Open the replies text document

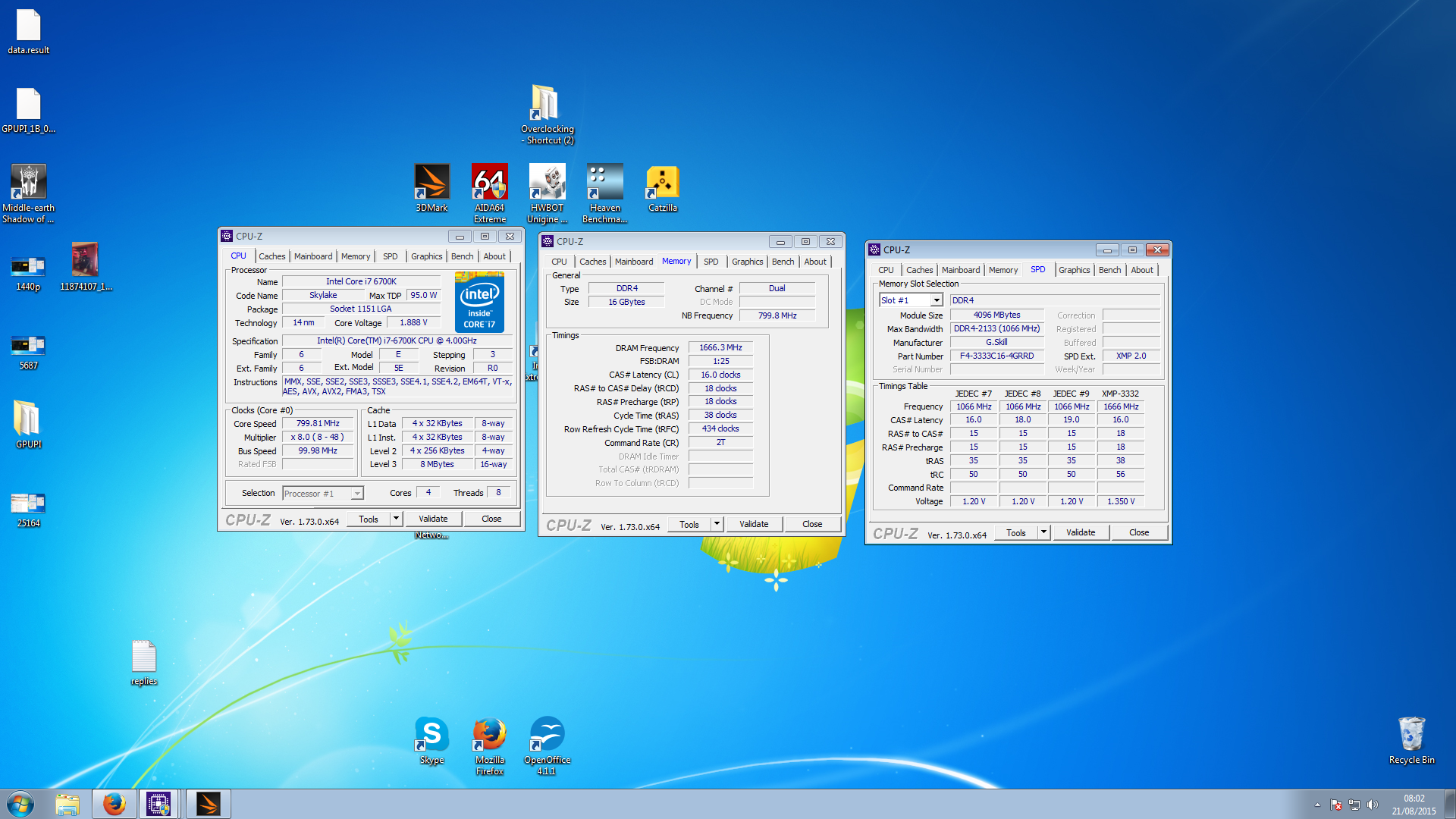(x=143, y=663)
